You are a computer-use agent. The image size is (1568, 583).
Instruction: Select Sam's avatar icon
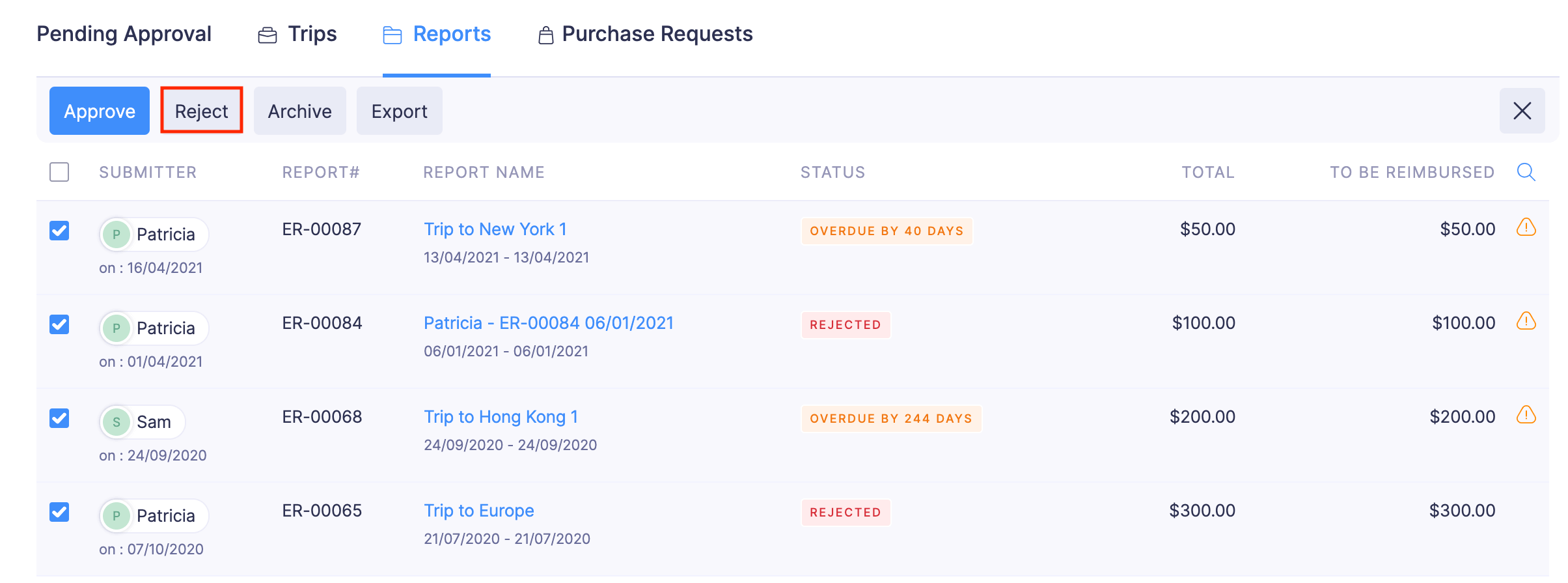click(117, 421)
